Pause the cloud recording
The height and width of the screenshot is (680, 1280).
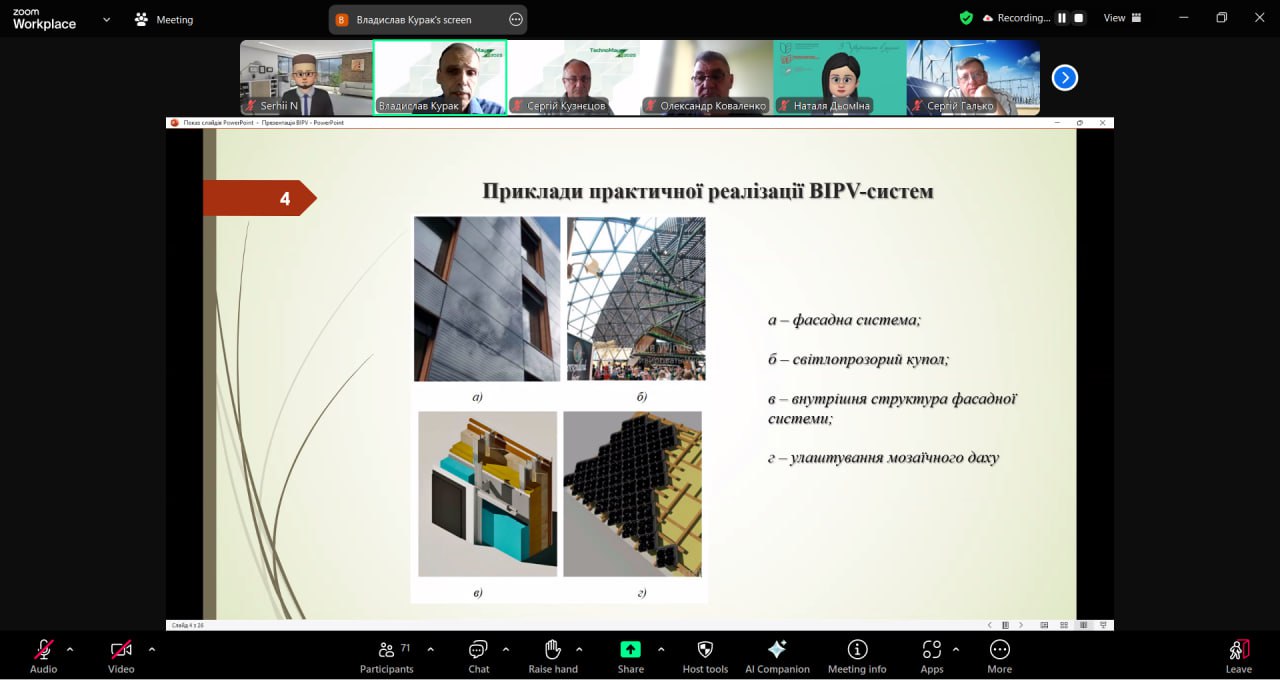1062,18
